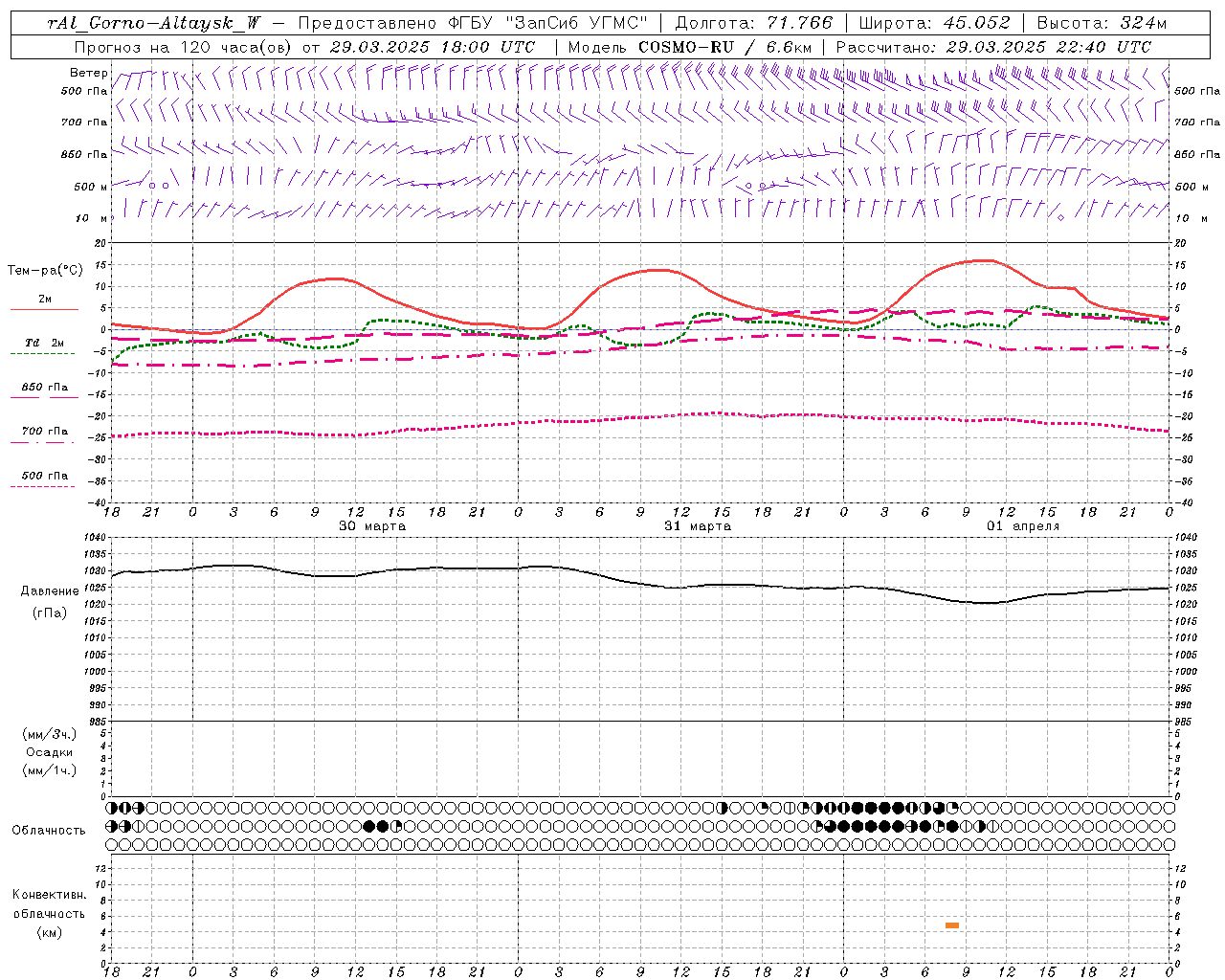The image size is (1225, 980).
Task: Click the Конвективн. label
Action: click(50, 895)
